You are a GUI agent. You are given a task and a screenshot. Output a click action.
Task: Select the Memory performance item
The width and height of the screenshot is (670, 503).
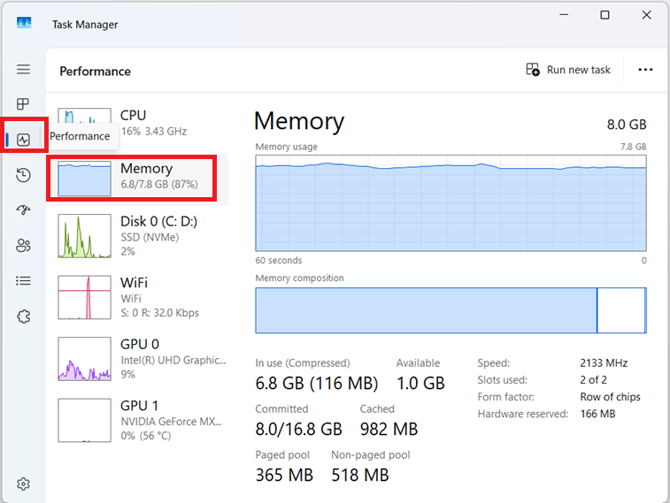(140, 177)
